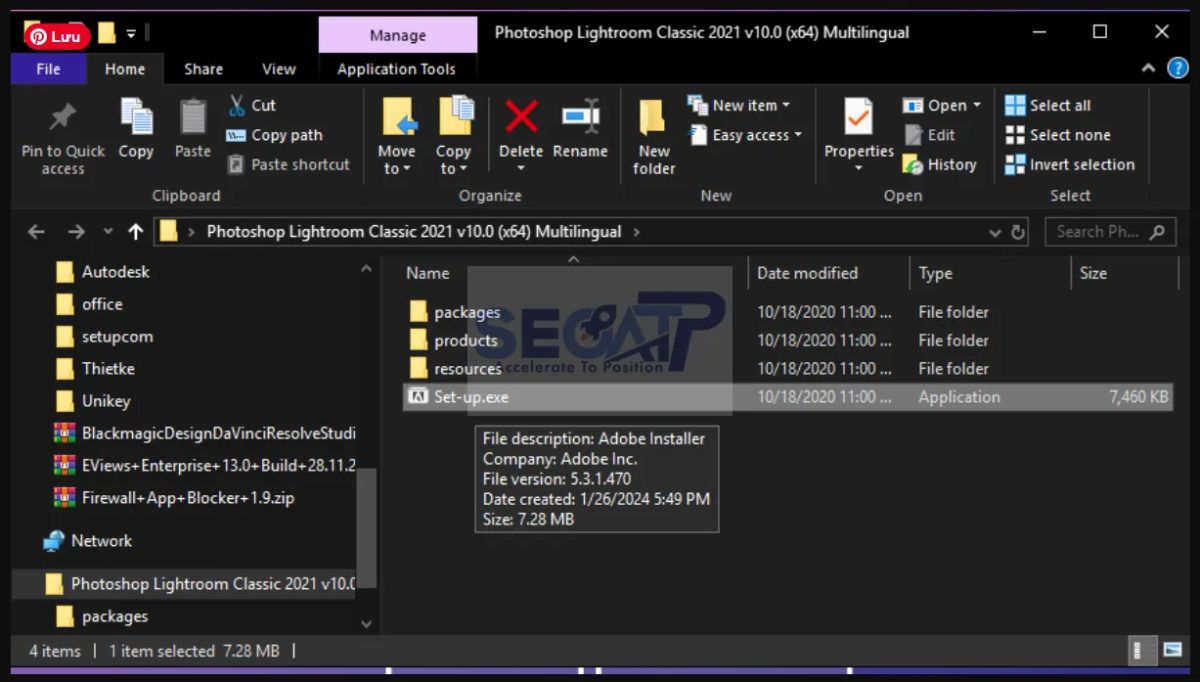Viewport: 1200px width, 682px height.
Task: Open the Network item in sidebar
Action: (x=100, y=540)
